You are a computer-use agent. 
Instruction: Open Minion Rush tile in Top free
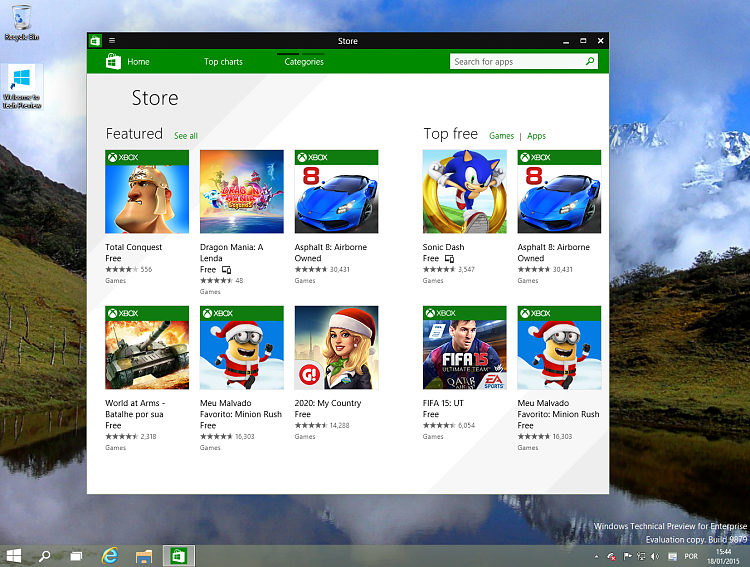pyautogui.click(x=559, y=347)
